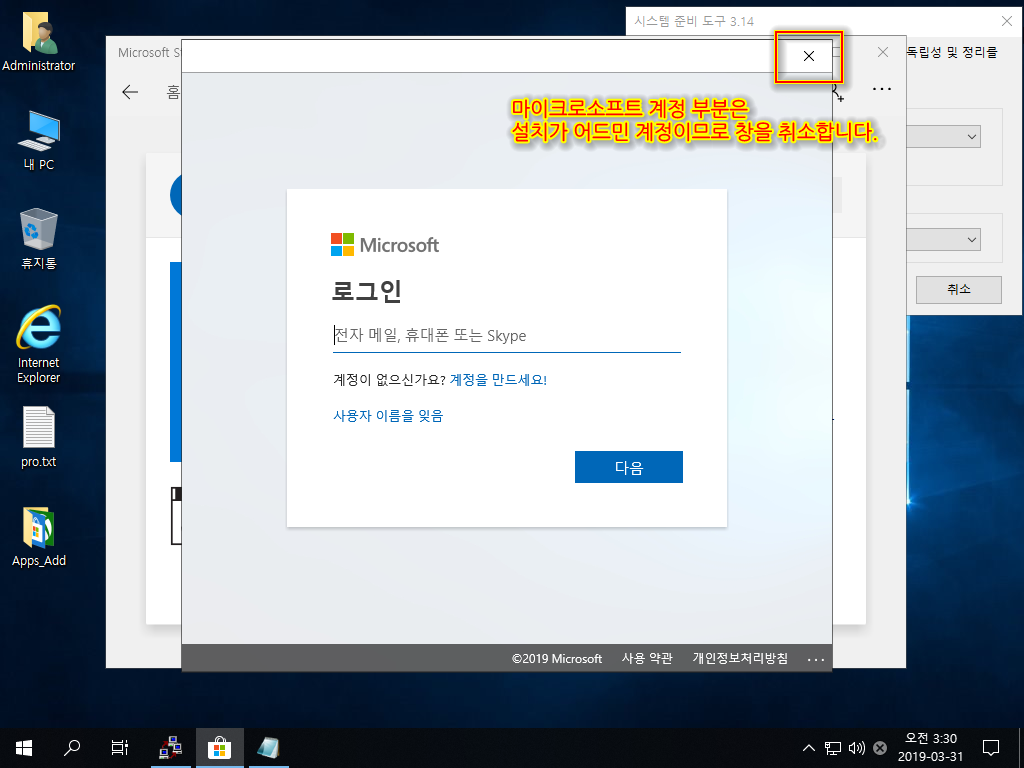This screenshot has height=768, width=1024.
Task: Switch to the sysprep tool taskbar icon
Action: click(x=268, y=748)
